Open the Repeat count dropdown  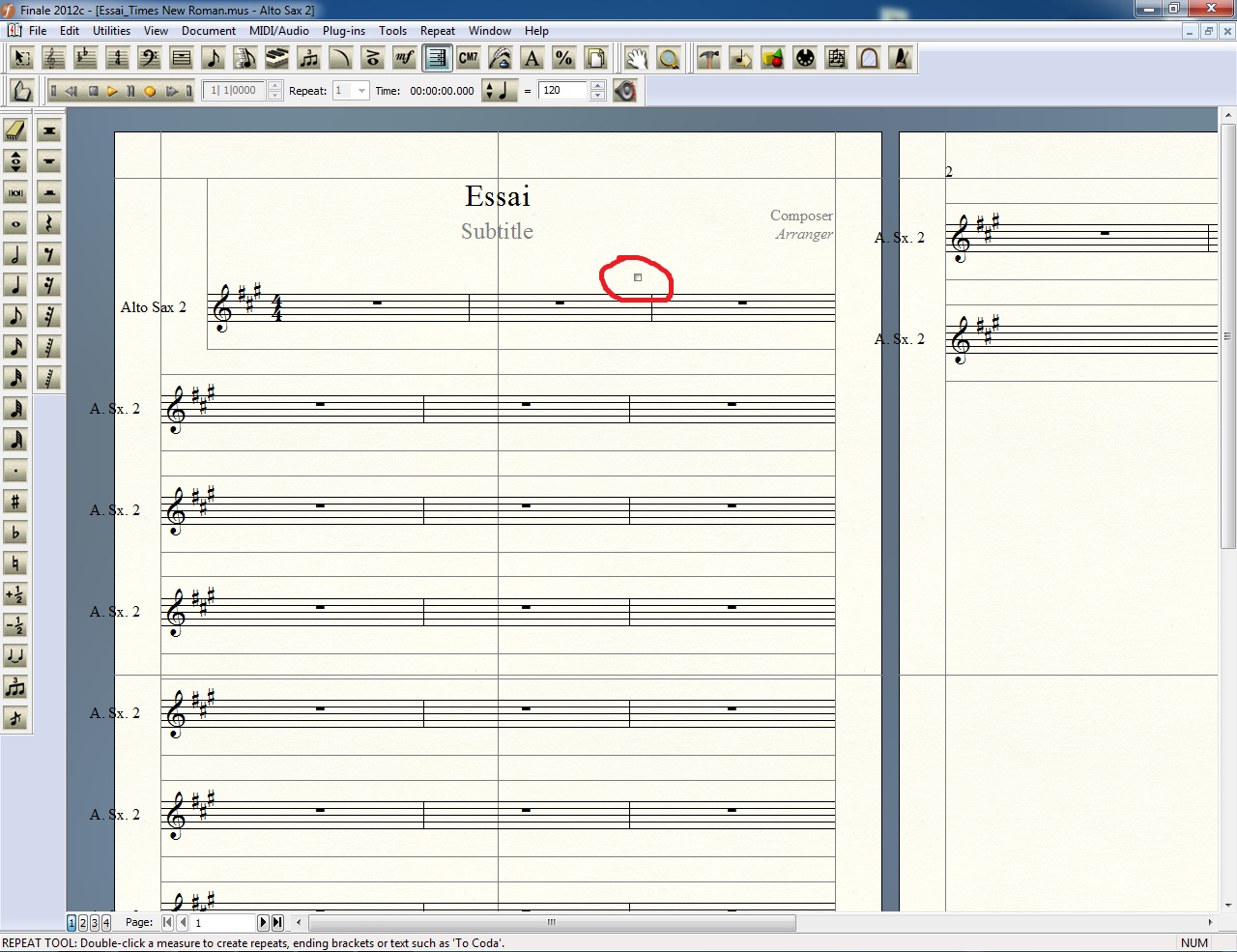[361, 91]
